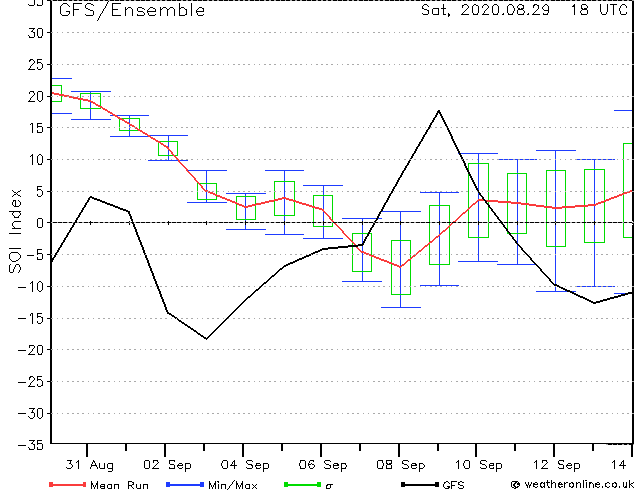634x490 pixels.
Task: Click the 10 Sep x-axis label
Action: (478, 465)
